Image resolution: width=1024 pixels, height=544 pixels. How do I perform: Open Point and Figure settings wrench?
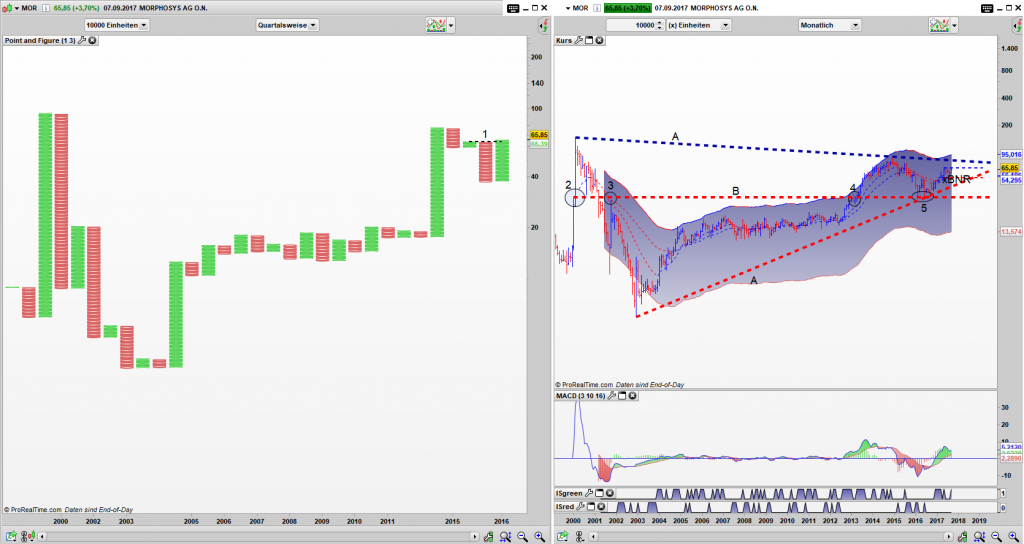pos(82,40)
